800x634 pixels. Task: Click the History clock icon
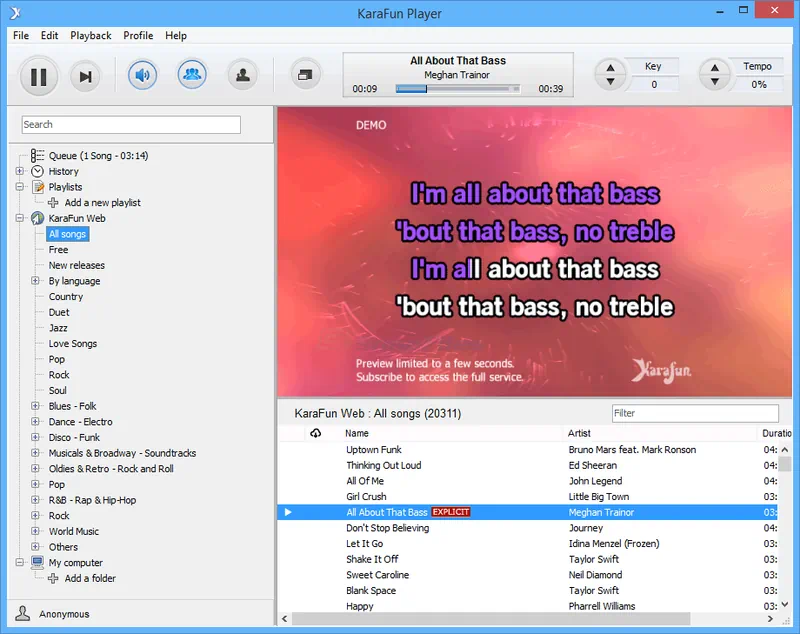[x=37, y=171]
